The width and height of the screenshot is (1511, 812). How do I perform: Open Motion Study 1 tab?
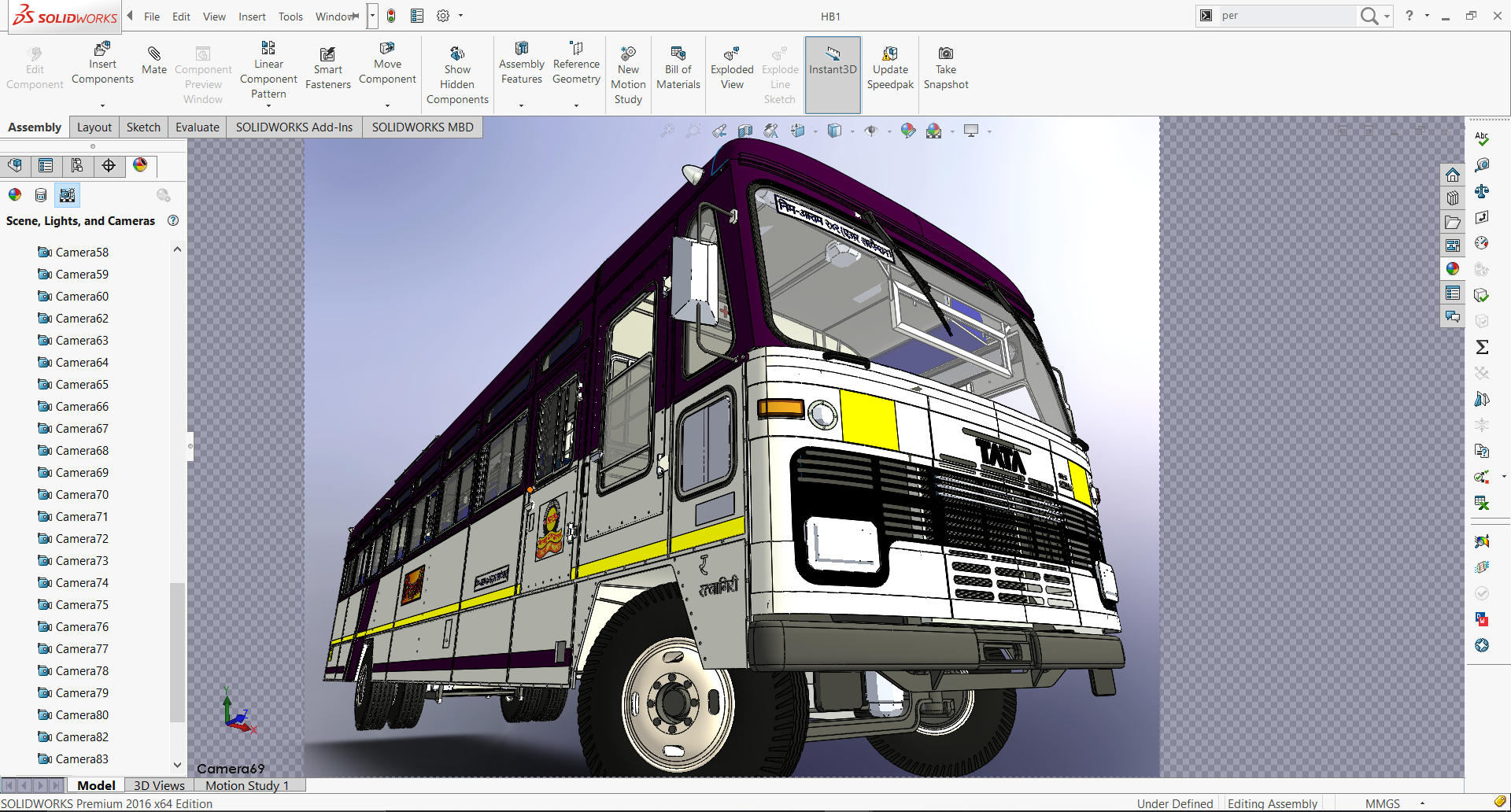click(247, 785)
